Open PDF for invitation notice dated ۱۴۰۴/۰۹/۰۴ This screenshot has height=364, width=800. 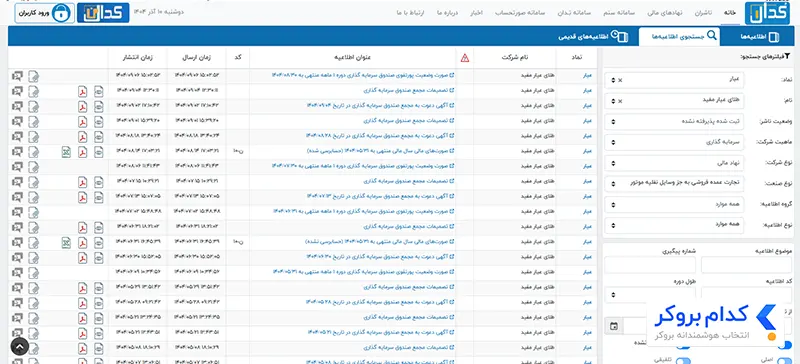[x=82, y=106]
